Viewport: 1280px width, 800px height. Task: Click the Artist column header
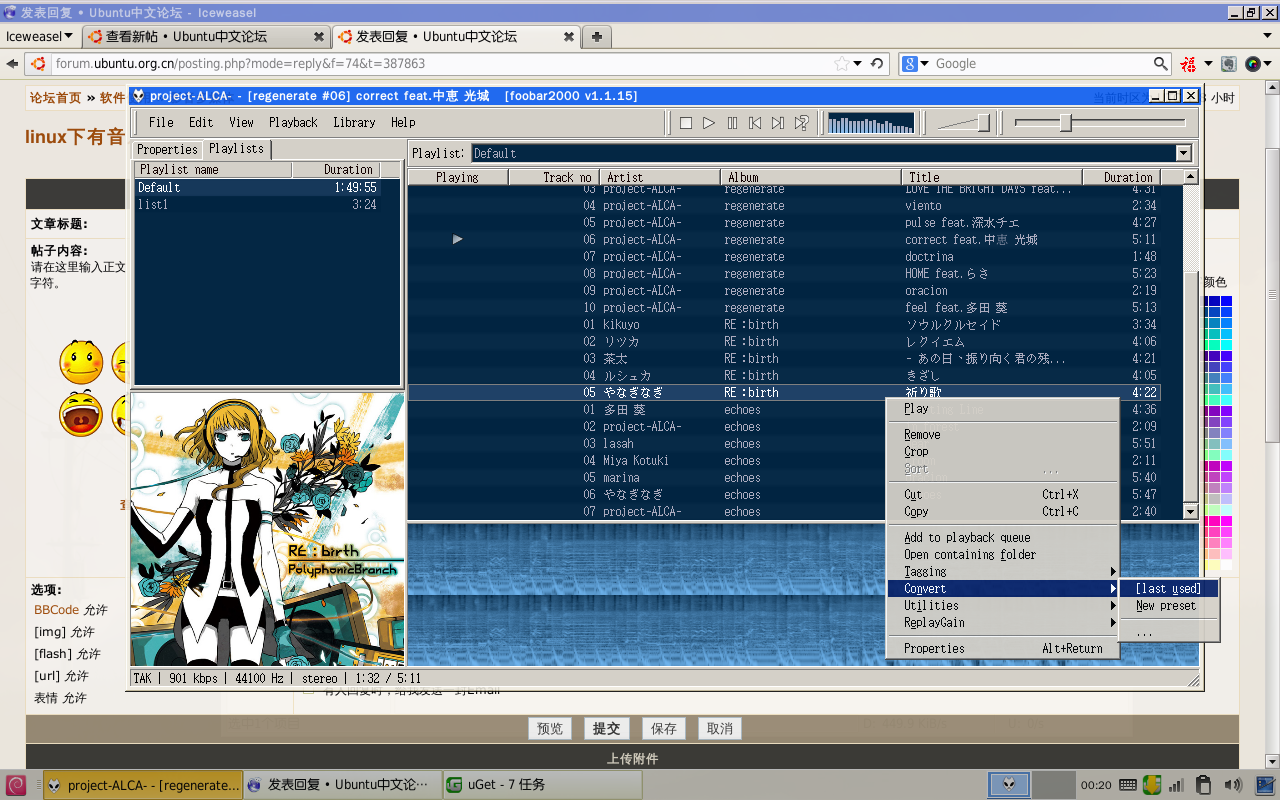(659, 177)
